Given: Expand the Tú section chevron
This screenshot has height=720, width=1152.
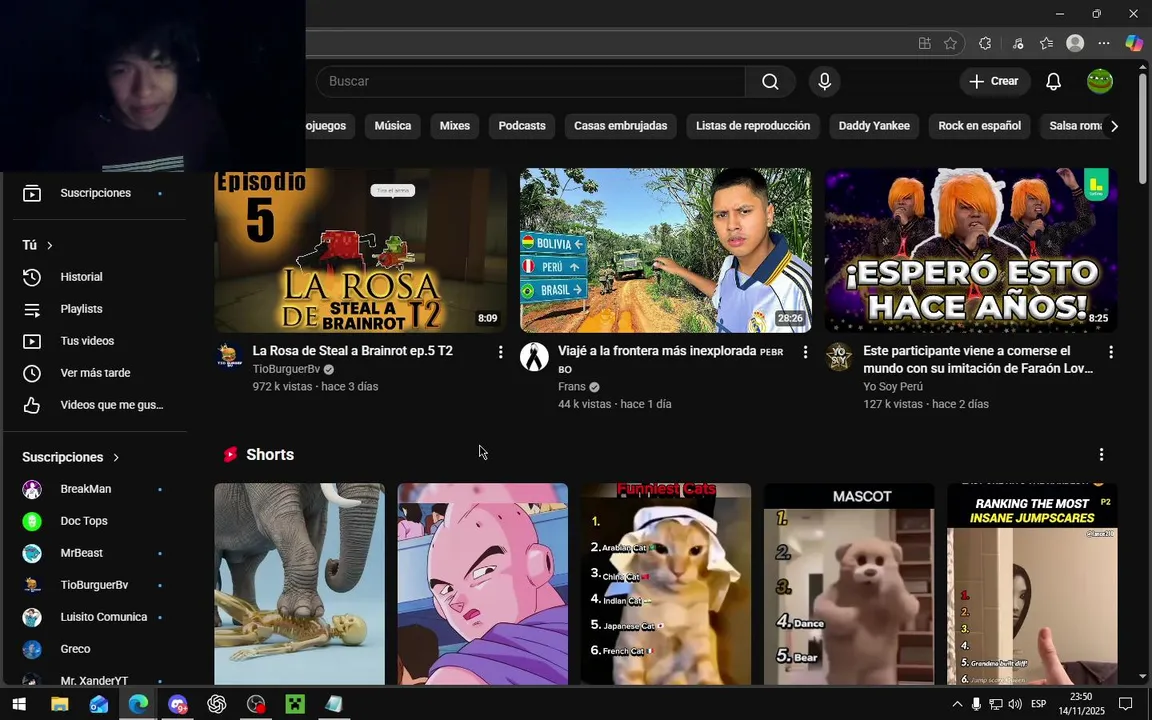Looking at the screenshot, I should coord(50,245).
